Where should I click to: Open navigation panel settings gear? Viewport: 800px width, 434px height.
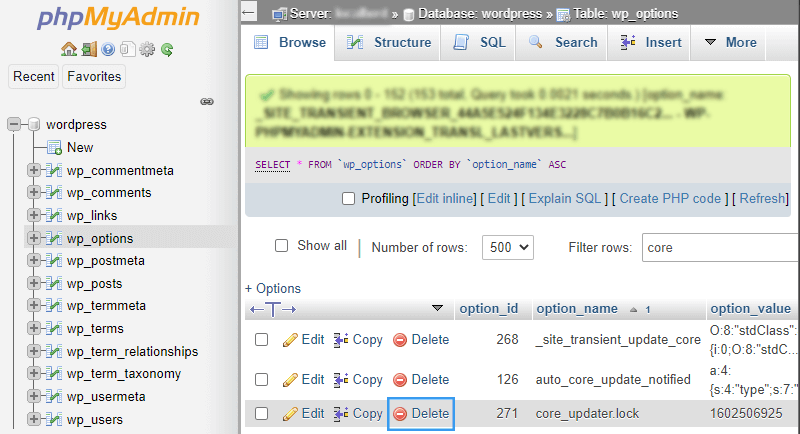click(x=147, y=49)
